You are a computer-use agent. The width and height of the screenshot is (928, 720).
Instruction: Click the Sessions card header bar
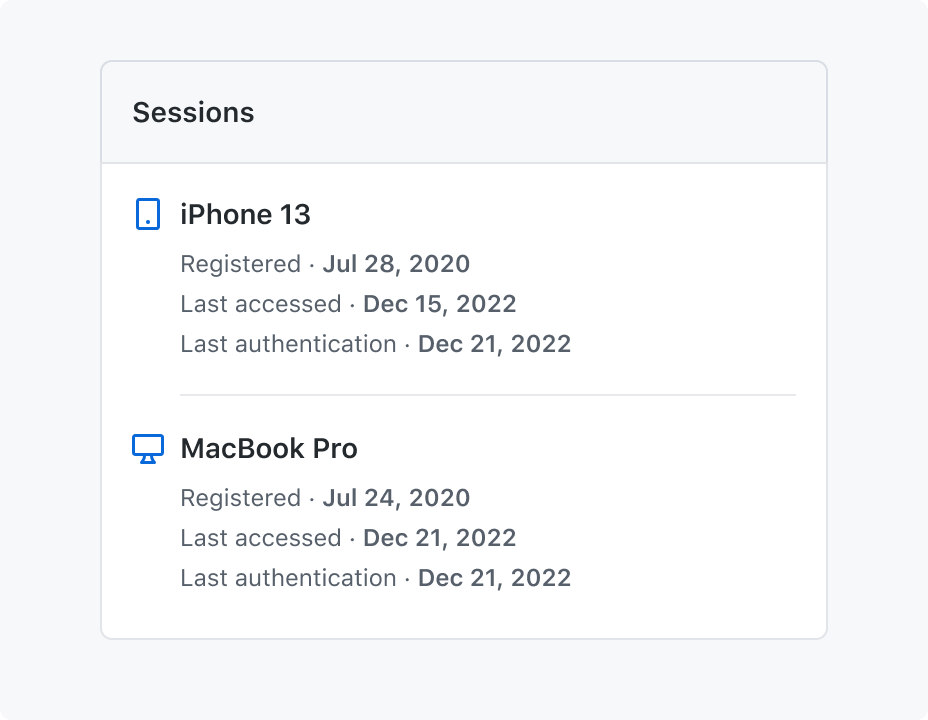(x=464, y=112)
